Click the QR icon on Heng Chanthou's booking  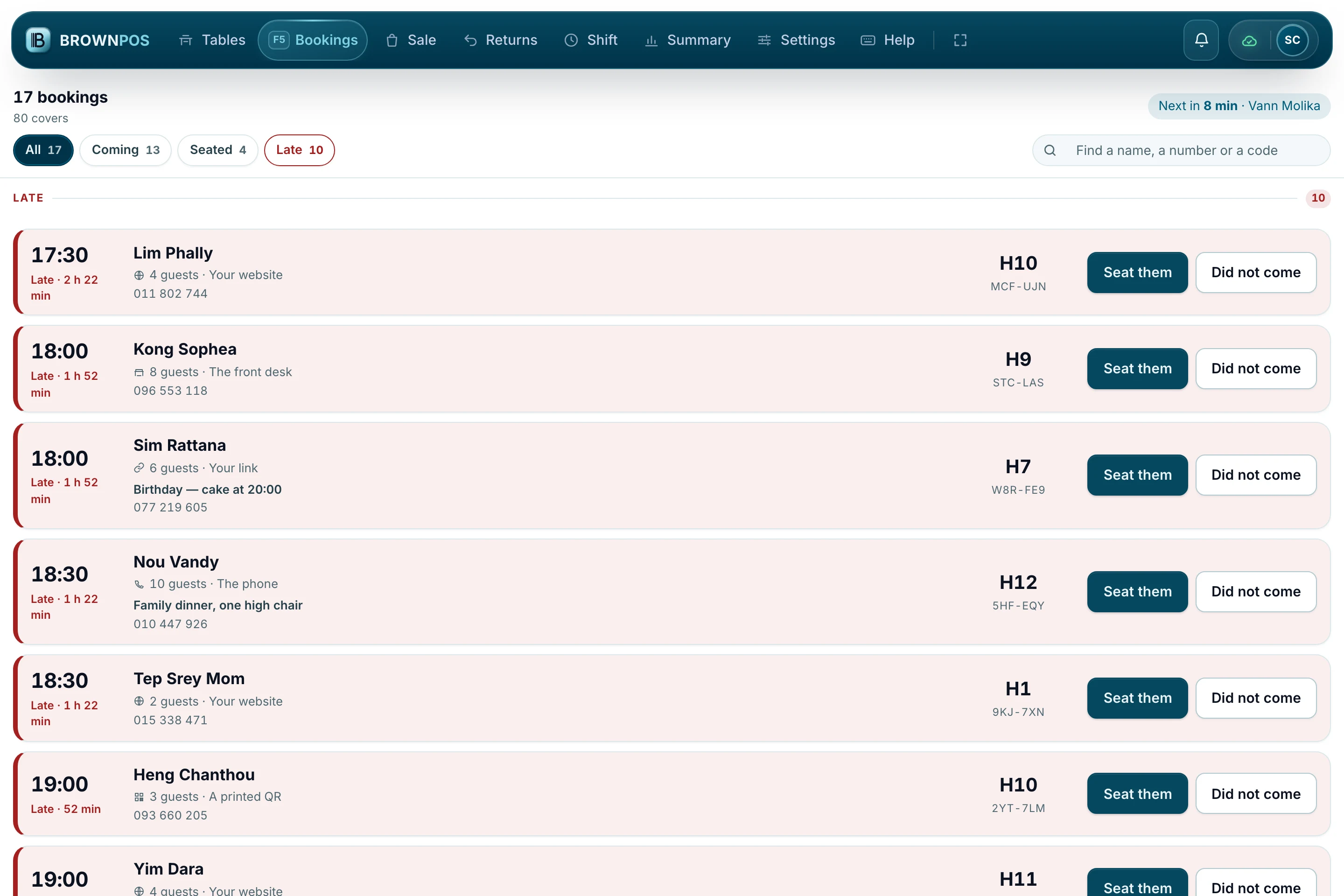(139, 797)
